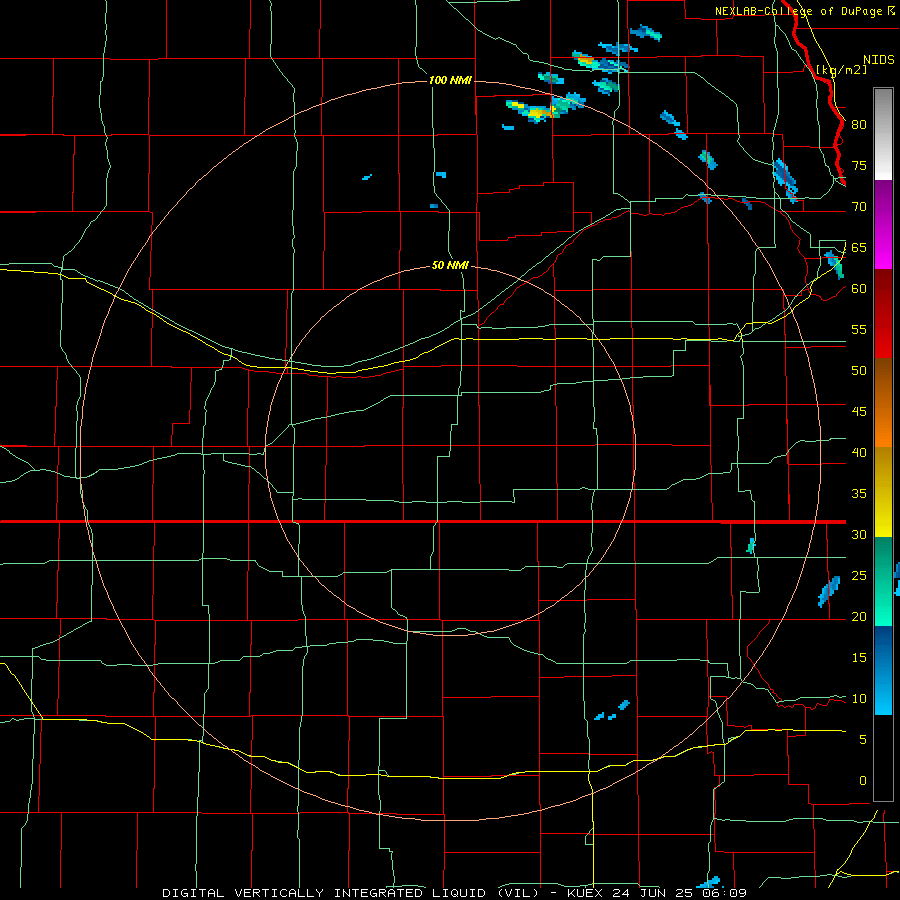900x900 pixels.
Task: Click the 80 value on the scale
Action: coord(859,125)
